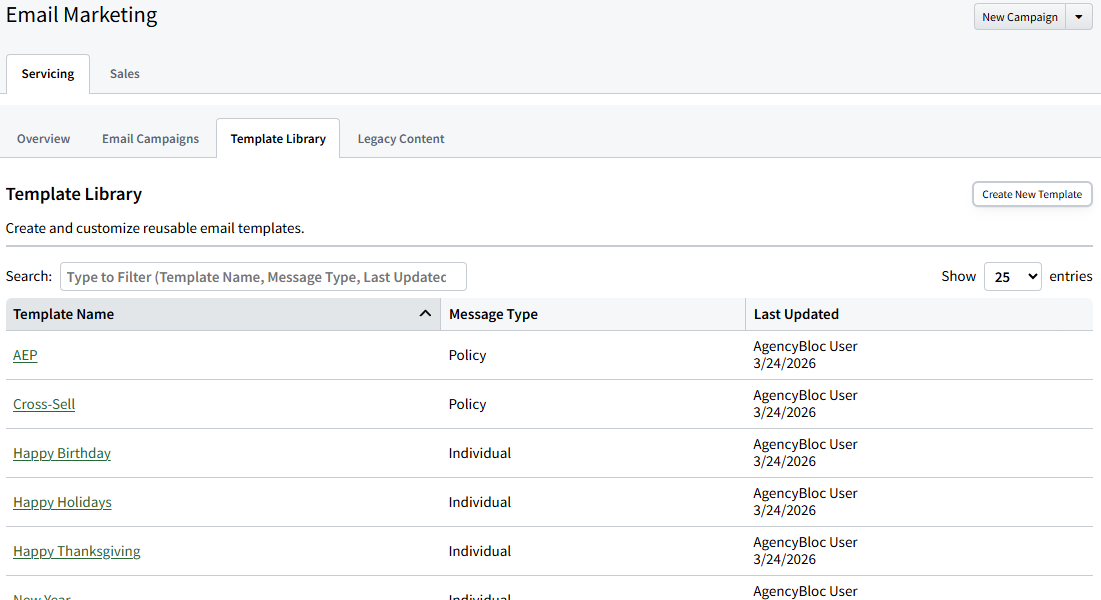Image resolution: width=1101 pixels, height=600 pixels.
Task: Click Create New Template
Action: 1032,194
